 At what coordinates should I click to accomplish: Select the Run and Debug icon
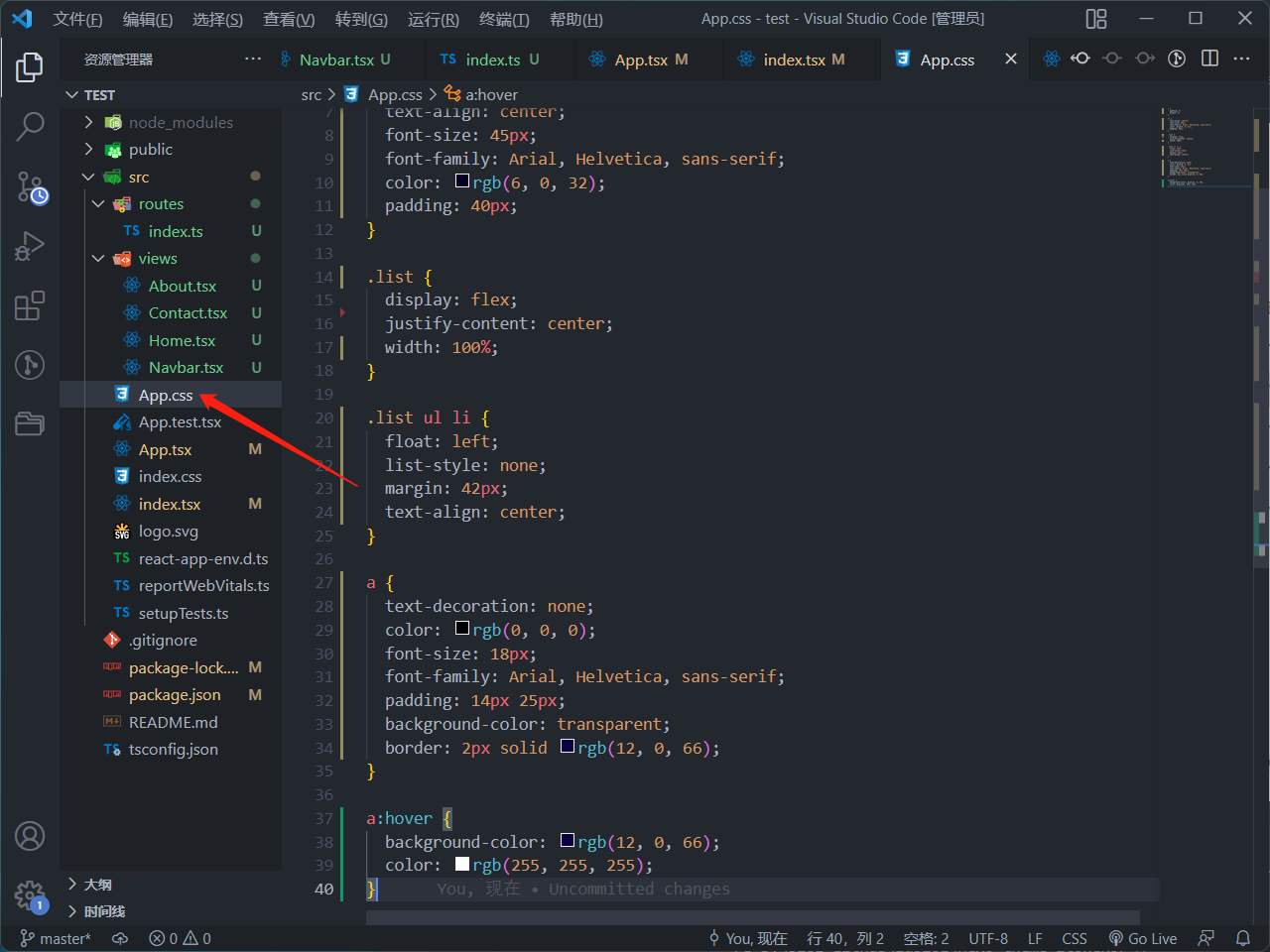pyautogui.click(x=30, y=245)
